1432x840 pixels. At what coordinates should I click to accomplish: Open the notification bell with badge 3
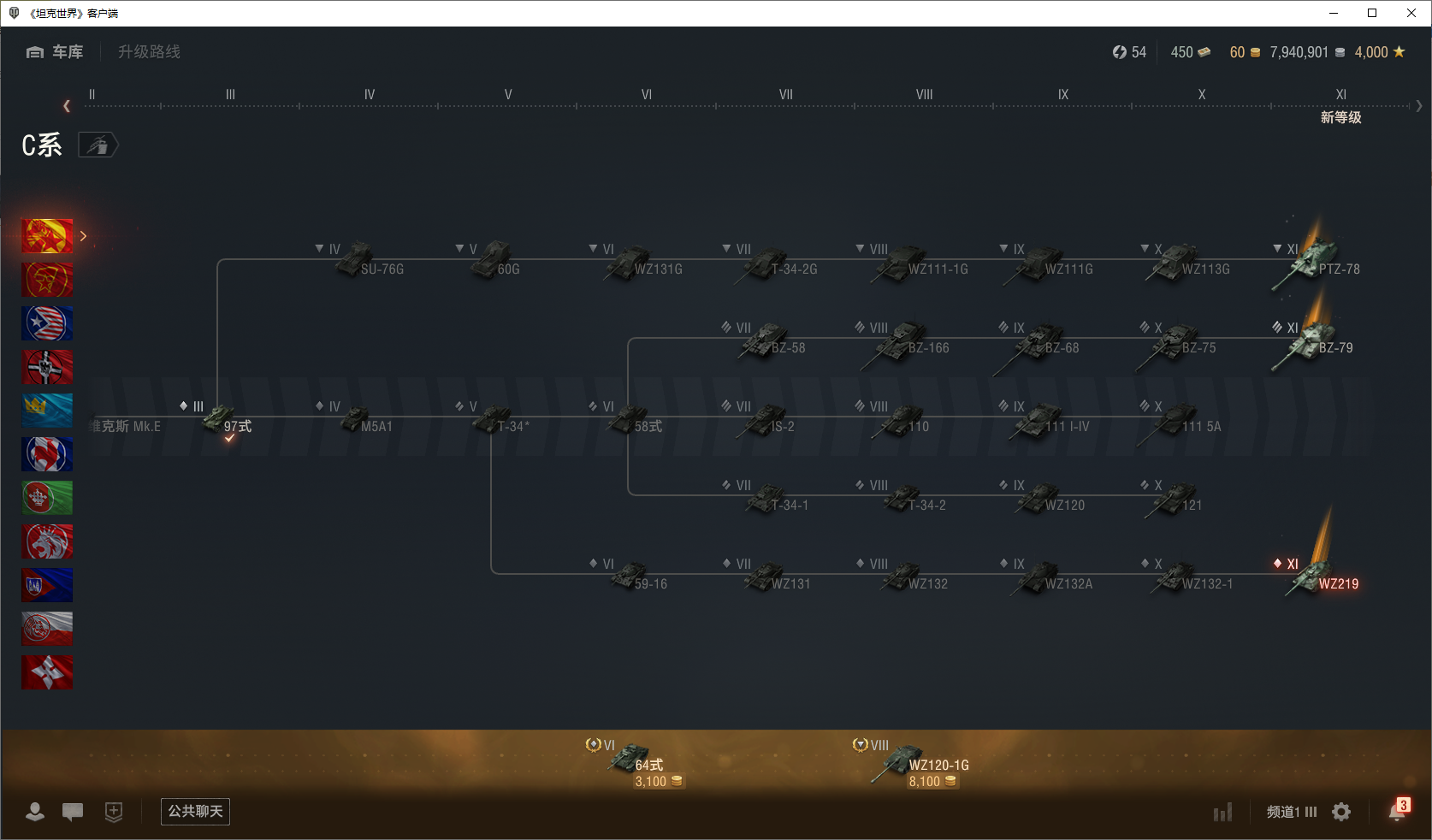(x=1398, y=810)
